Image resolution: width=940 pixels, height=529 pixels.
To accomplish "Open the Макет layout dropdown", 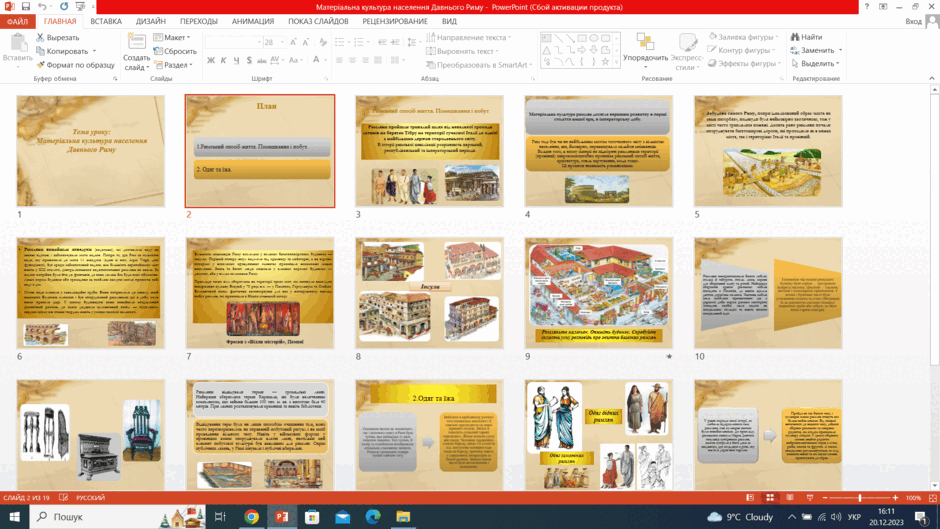I will [172, 37].
